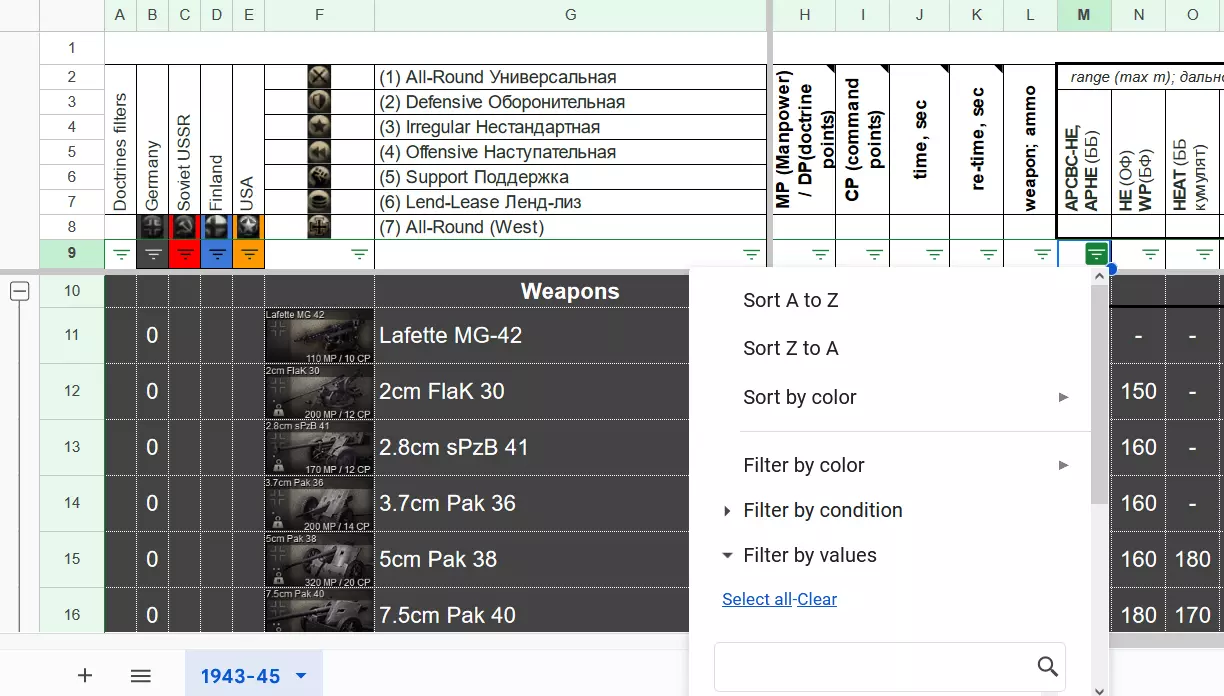Viewport: 1224px width, 696px height.
Task: Open the all sheets list icon
Action: pos(141,675)
